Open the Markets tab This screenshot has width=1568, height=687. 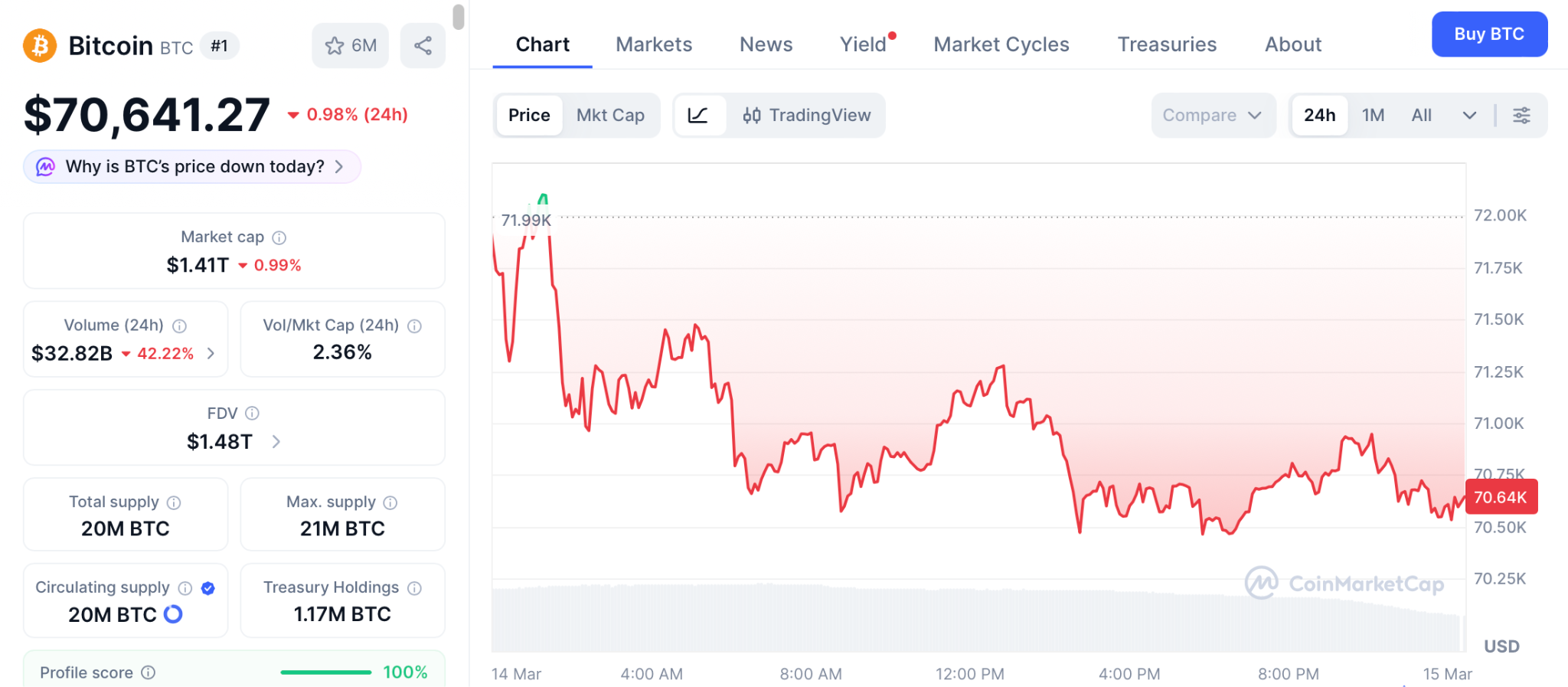pos(654,44)
